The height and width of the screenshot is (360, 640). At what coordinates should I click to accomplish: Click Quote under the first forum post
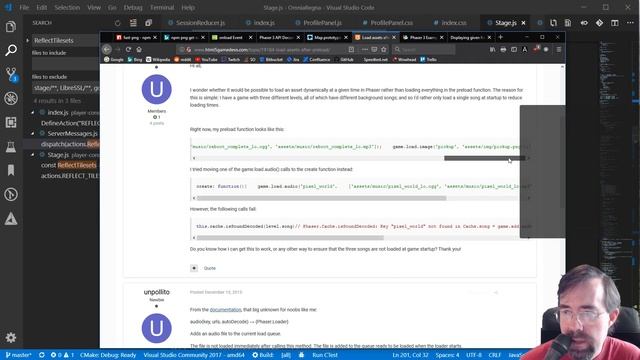click(210, 268)
